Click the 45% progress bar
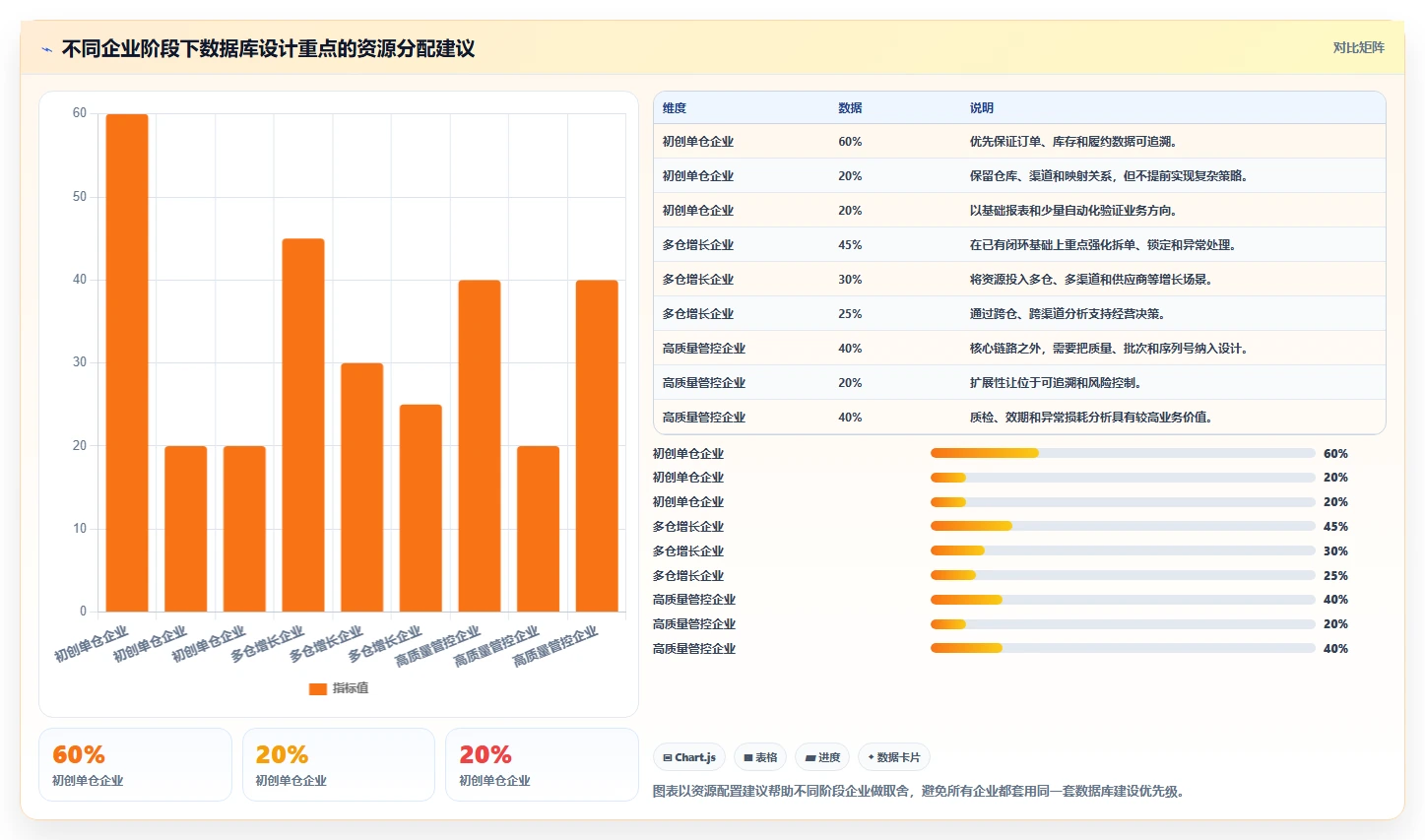This screenshot has width=1425, height=840. click(1123, 526)
